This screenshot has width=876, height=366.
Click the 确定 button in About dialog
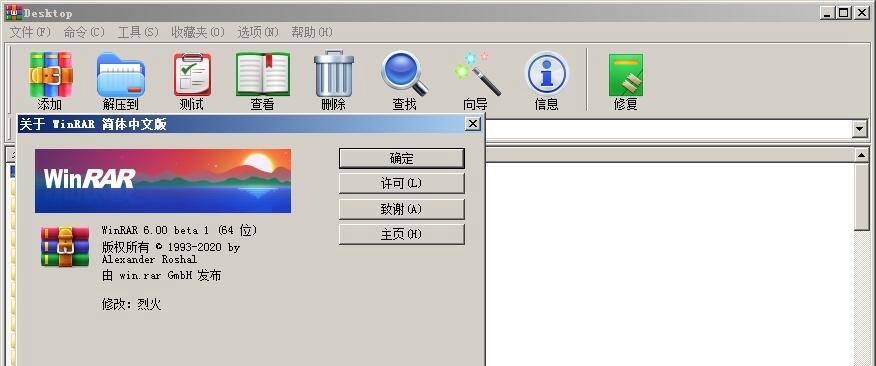pyautogui.click(x=402, y=158)
